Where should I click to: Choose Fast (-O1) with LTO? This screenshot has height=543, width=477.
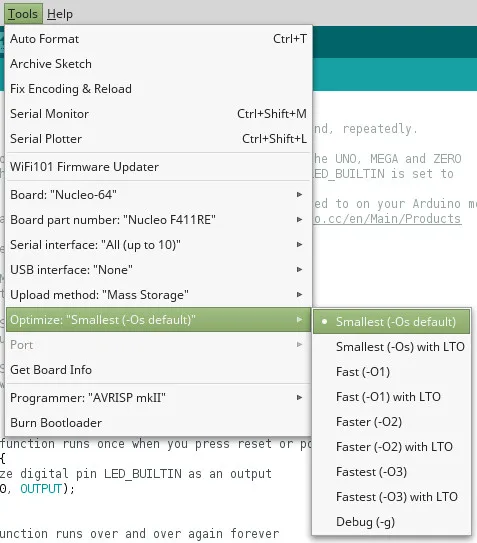tap(391, 397)
